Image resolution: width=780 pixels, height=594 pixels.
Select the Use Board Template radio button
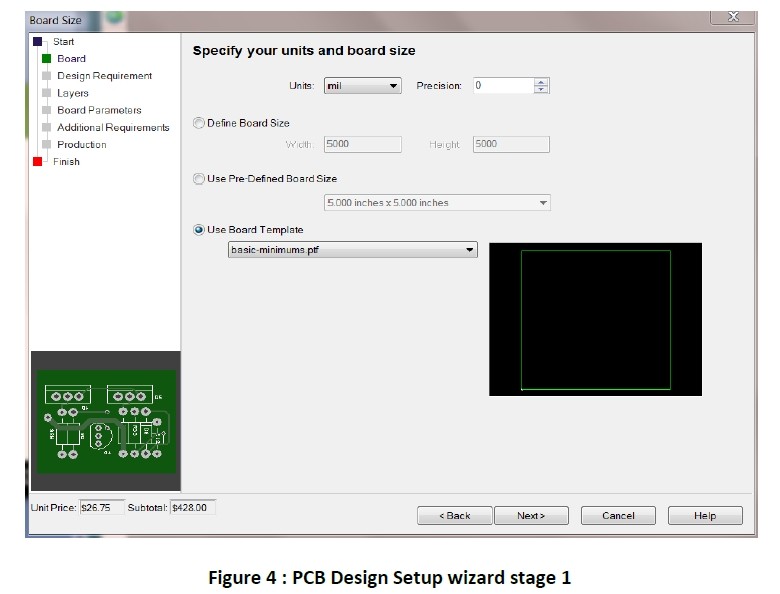click(x=198, y=230)
